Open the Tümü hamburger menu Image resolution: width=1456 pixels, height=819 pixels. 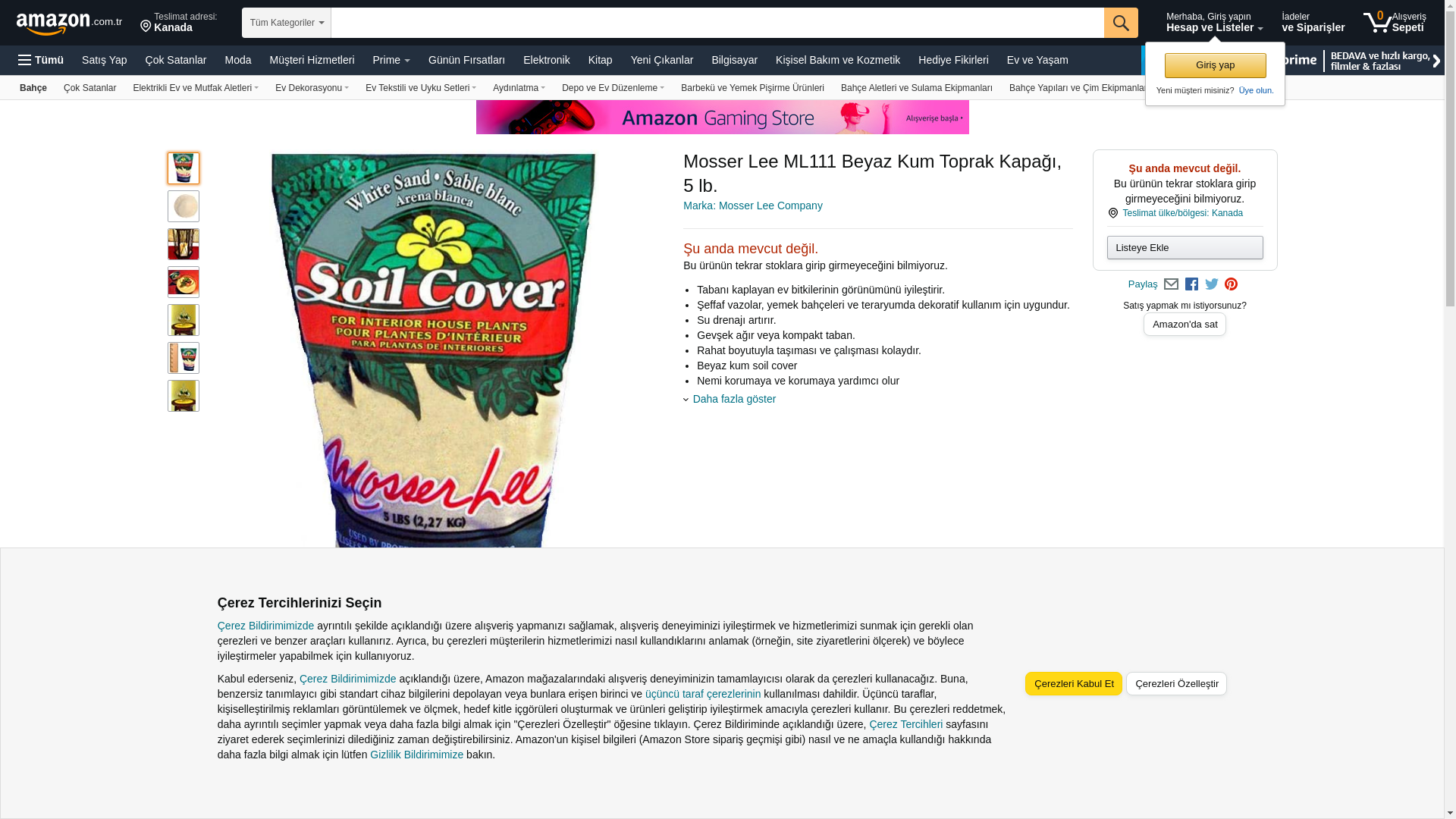(41, 60)
